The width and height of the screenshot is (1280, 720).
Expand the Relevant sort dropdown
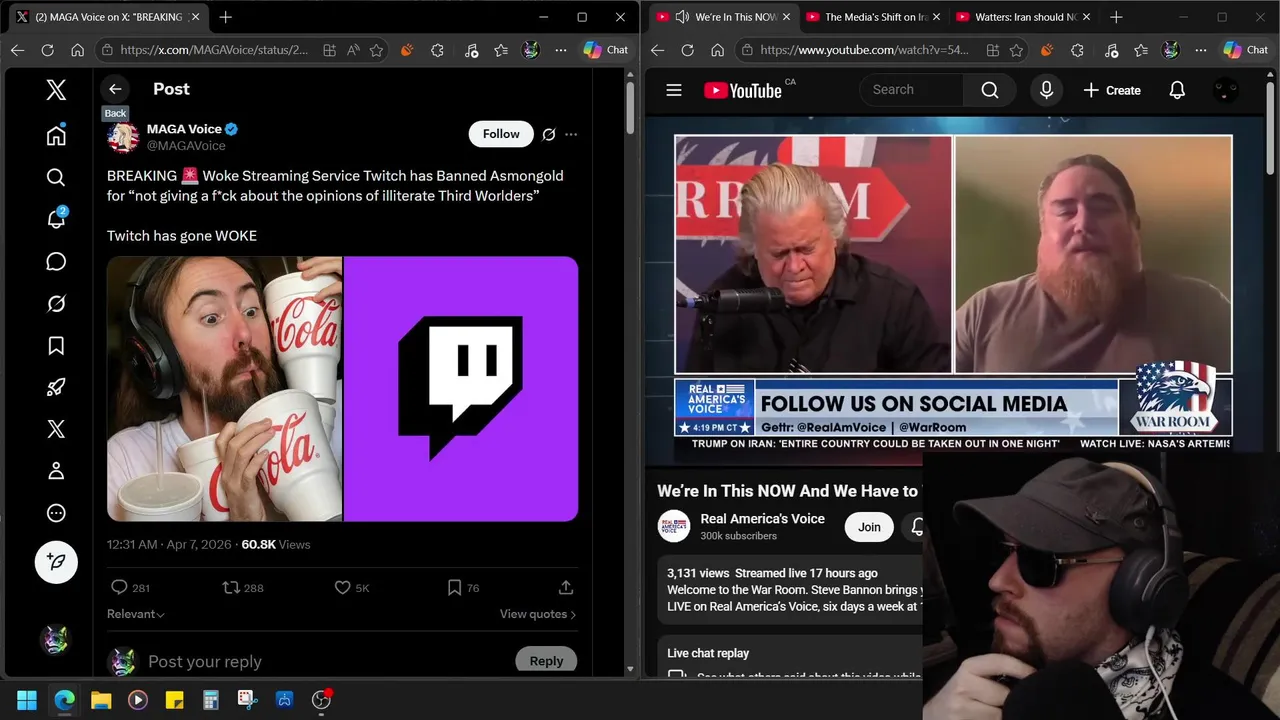[x=136, y=614]
